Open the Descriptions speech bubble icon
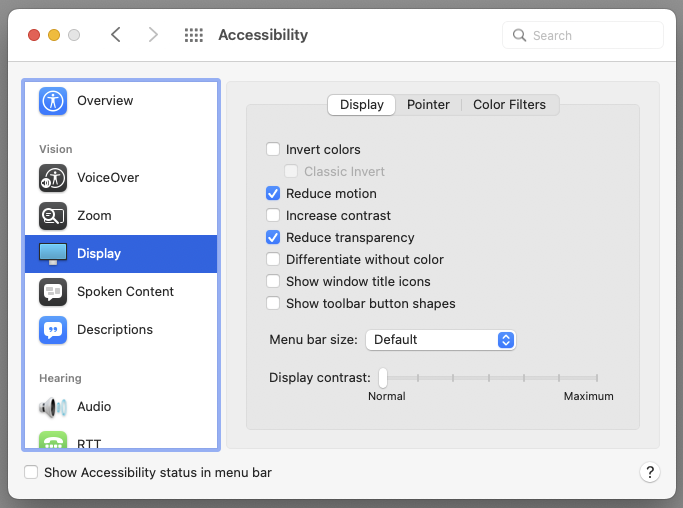Screen dimensions: 683x508 click(x=53, y=330)
